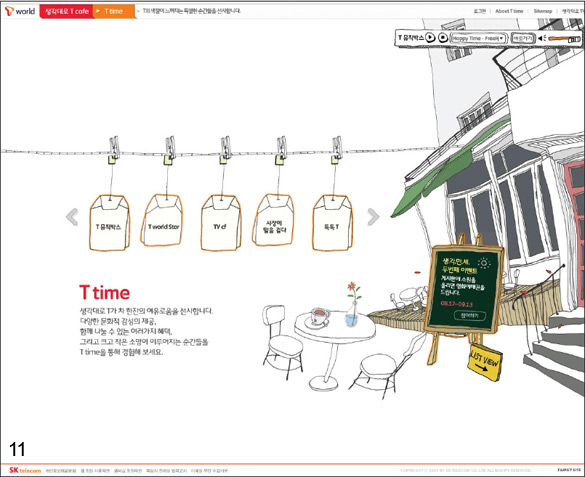
Task: Select the T time tab
Action: (x=114, y=12)
